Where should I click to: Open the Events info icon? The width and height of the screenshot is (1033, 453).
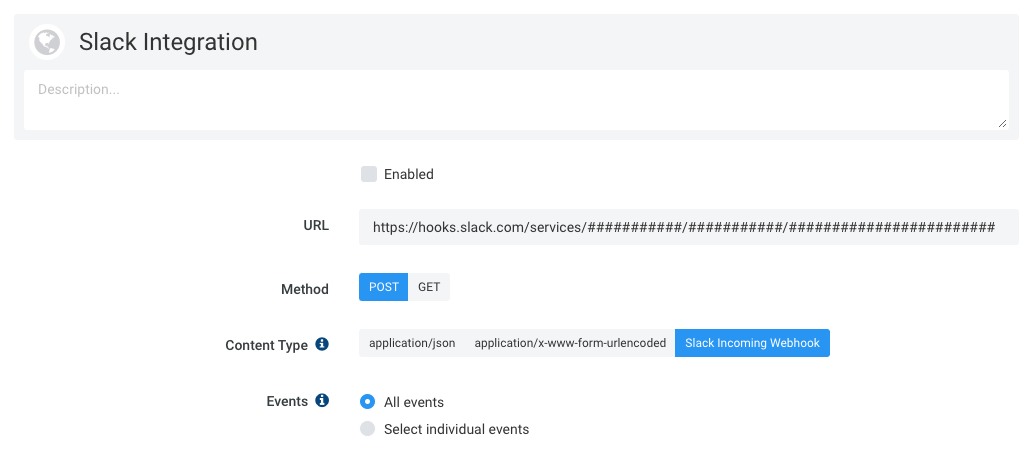click(x=322, y=400)
